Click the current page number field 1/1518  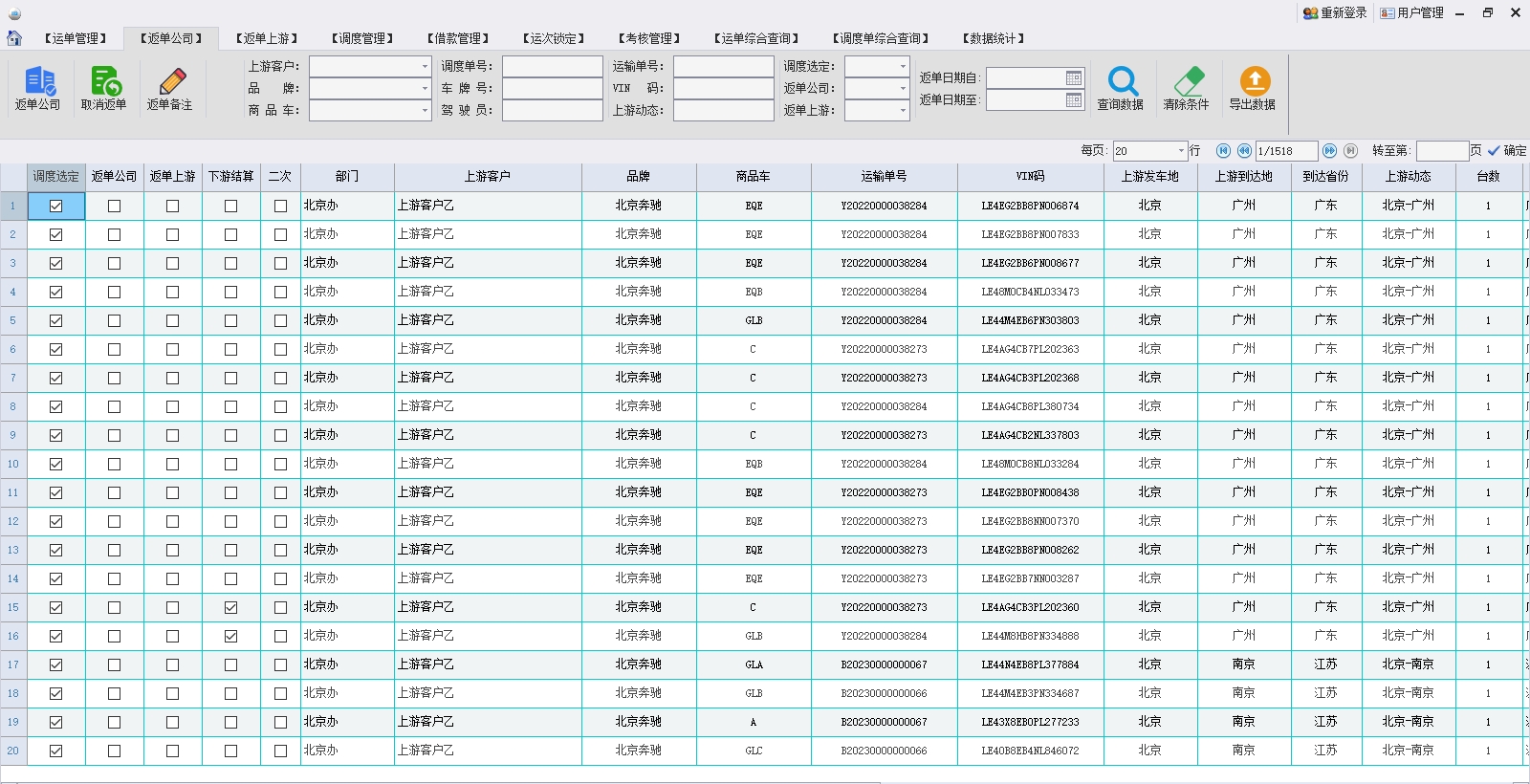1286,151
